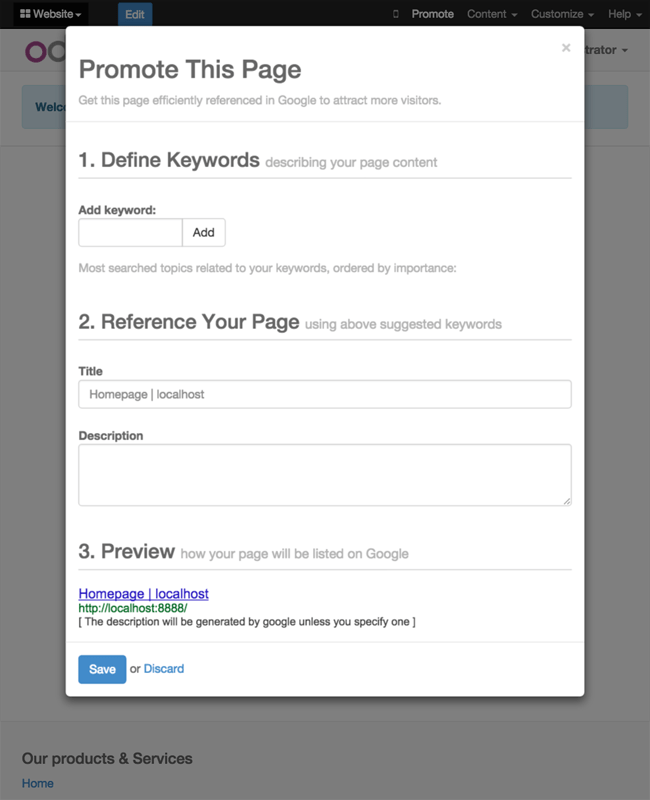Expand the Content dropdown menu
This screenshot has width=650, height=800.
click(x=492, y=14)
